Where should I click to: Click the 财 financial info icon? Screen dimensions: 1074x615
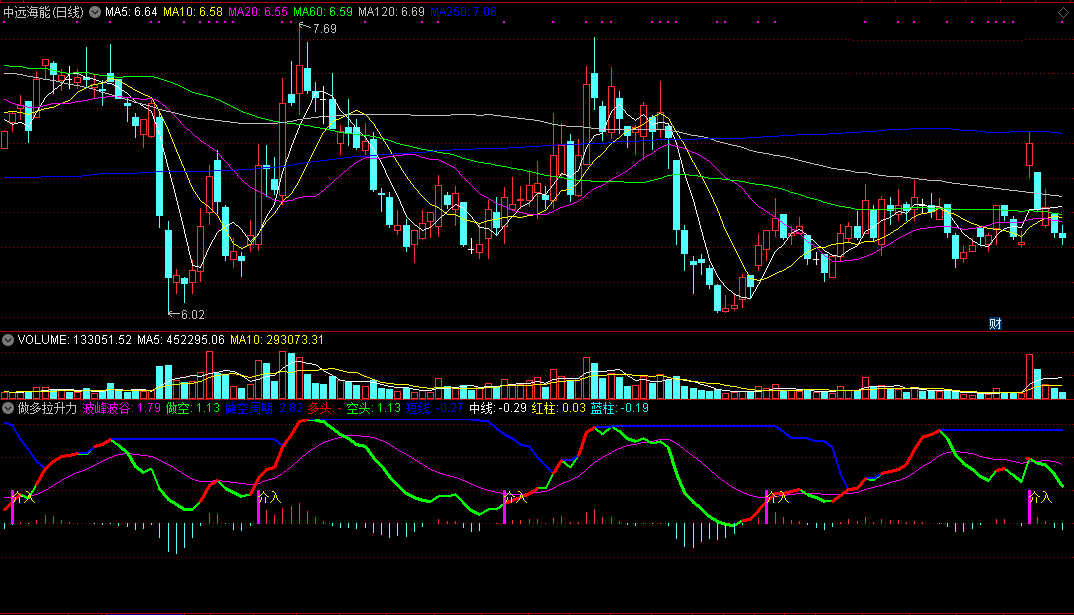coord(995,324)
